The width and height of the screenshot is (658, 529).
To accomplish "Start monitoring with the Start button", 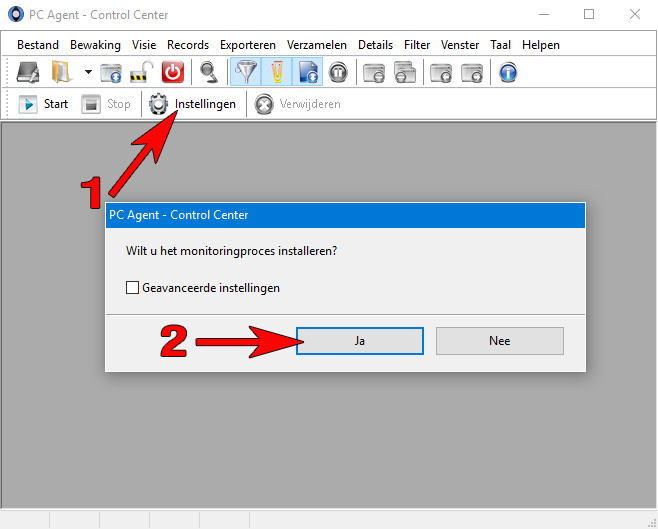I will 43,104.
